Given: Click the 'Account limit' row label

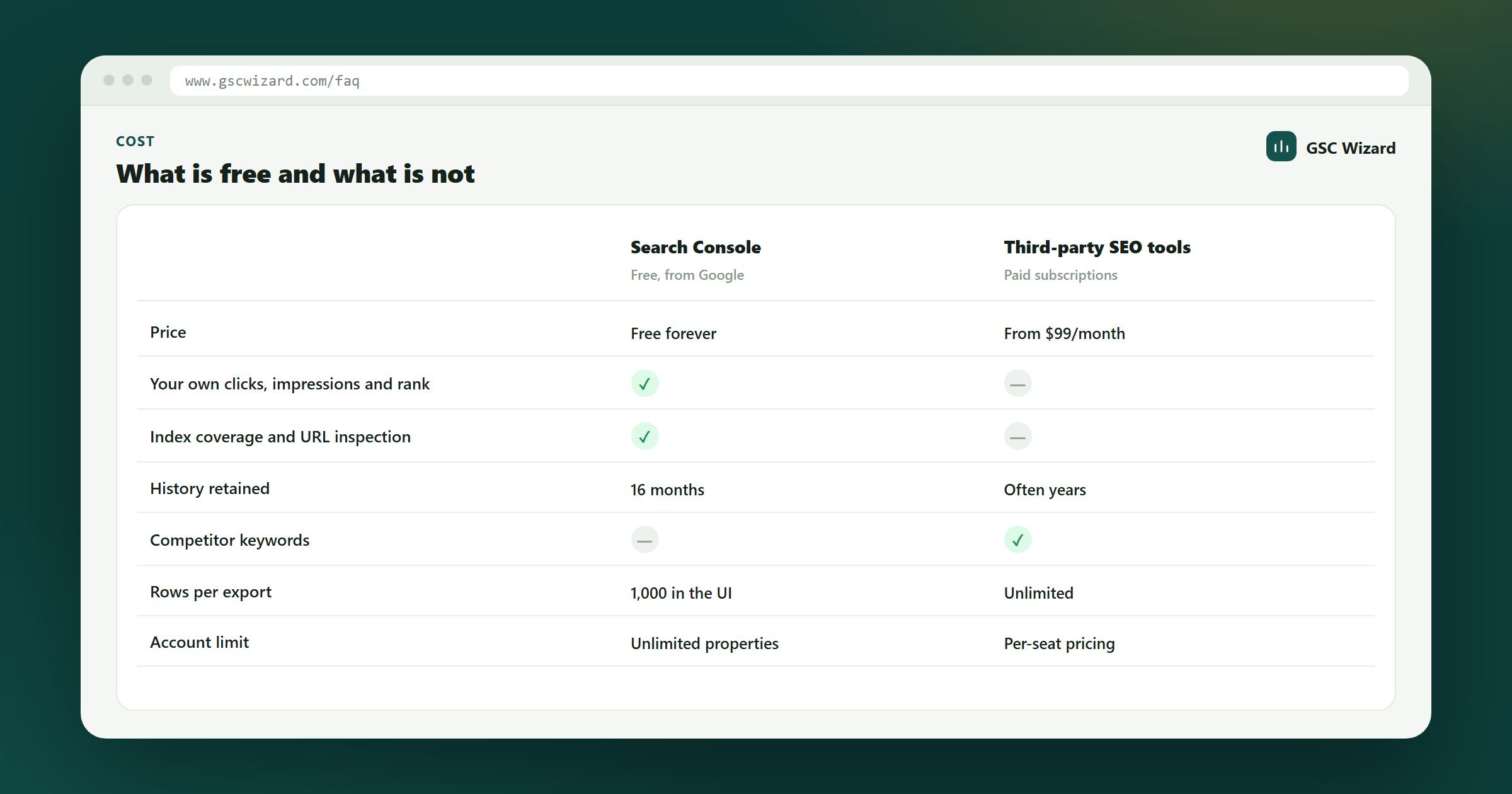Looking at the screenshot, I should [199, 642].
